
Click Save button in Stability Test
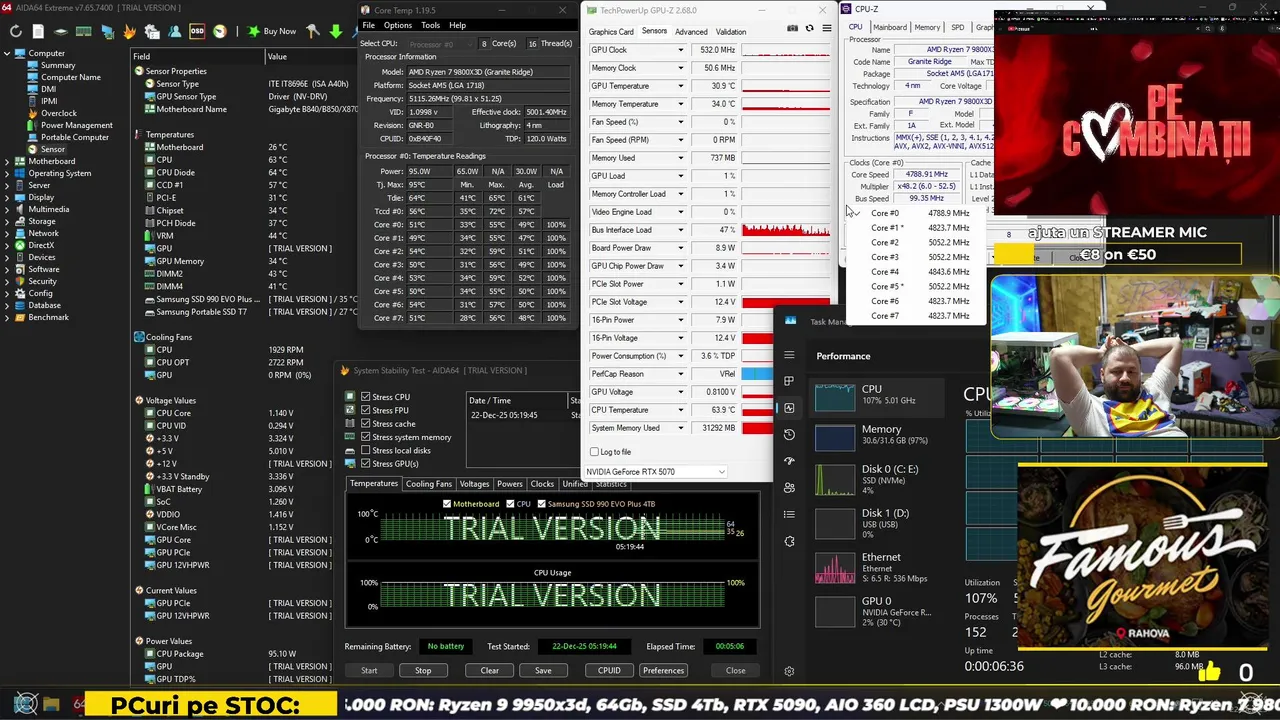(x=543, y=671)
